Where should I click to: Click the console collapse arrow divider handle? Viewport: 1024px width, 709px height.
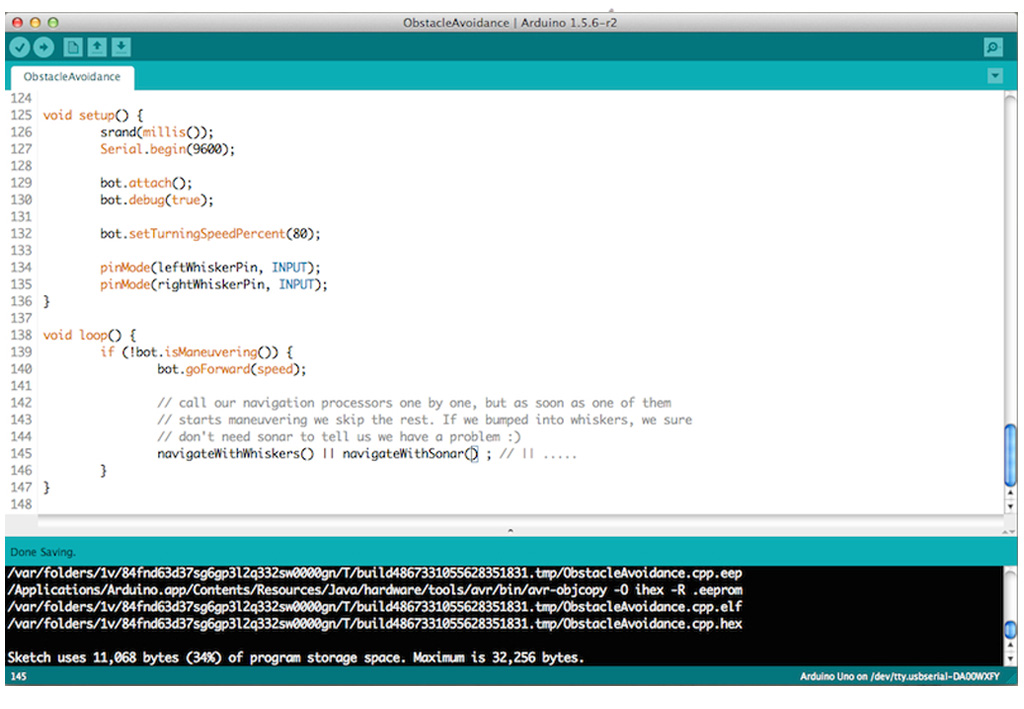pos(511,531)
